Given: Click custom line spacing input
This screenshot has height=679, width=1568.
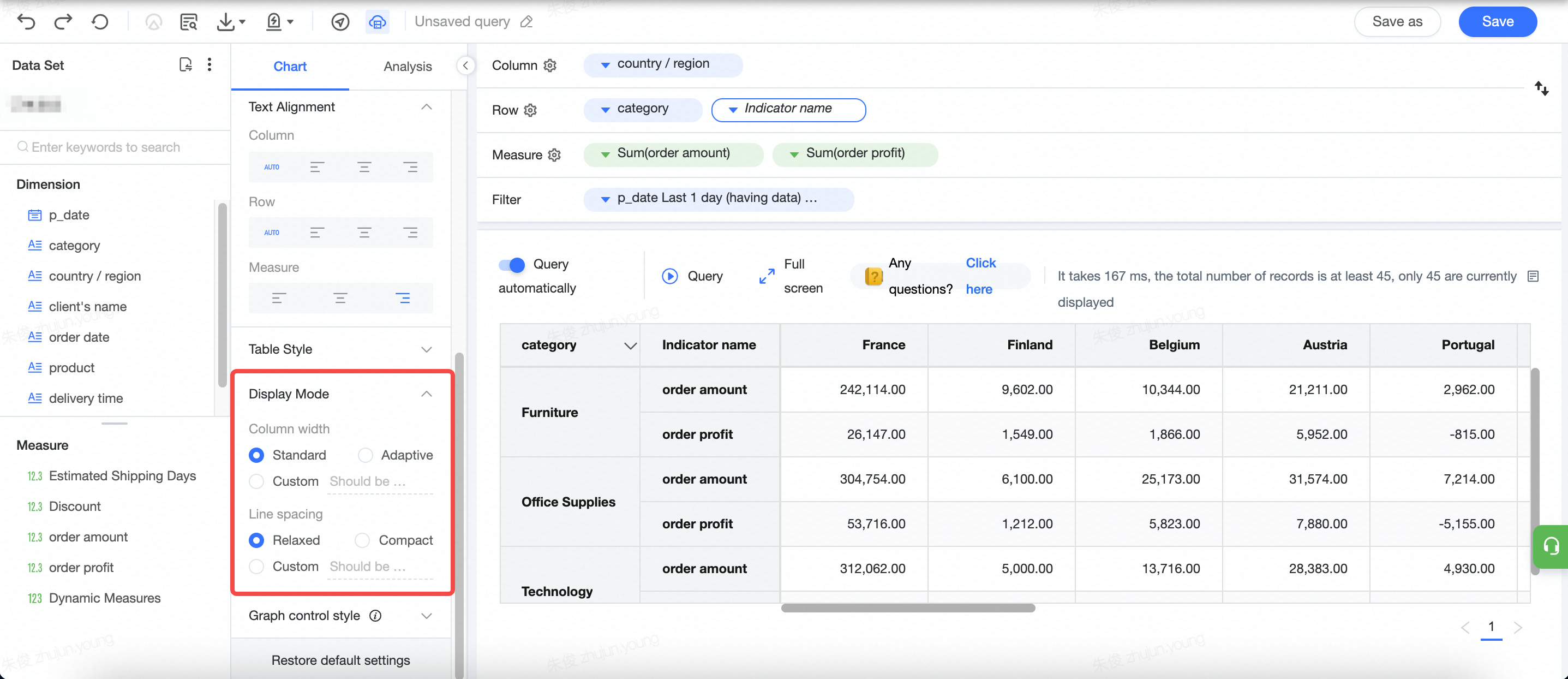Looking at the screenshot, I should click(380, 567).
